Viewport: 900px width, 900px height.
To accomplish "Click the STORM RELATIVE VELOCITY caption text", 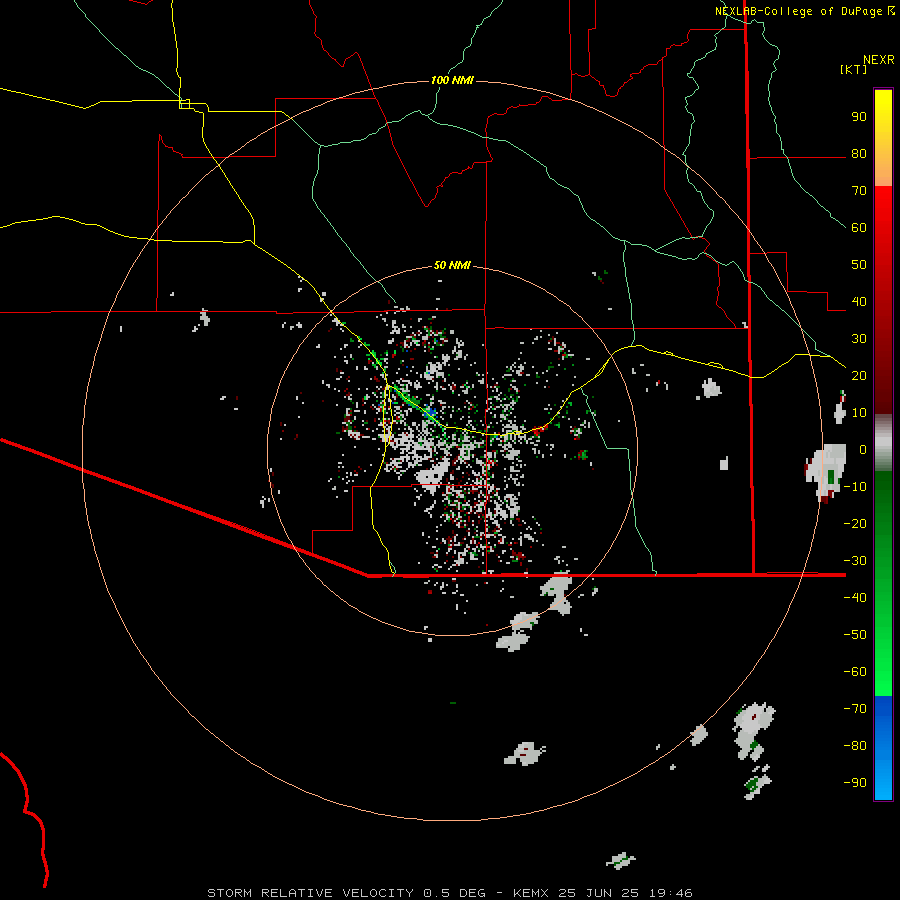I will [x=310, y=893].
